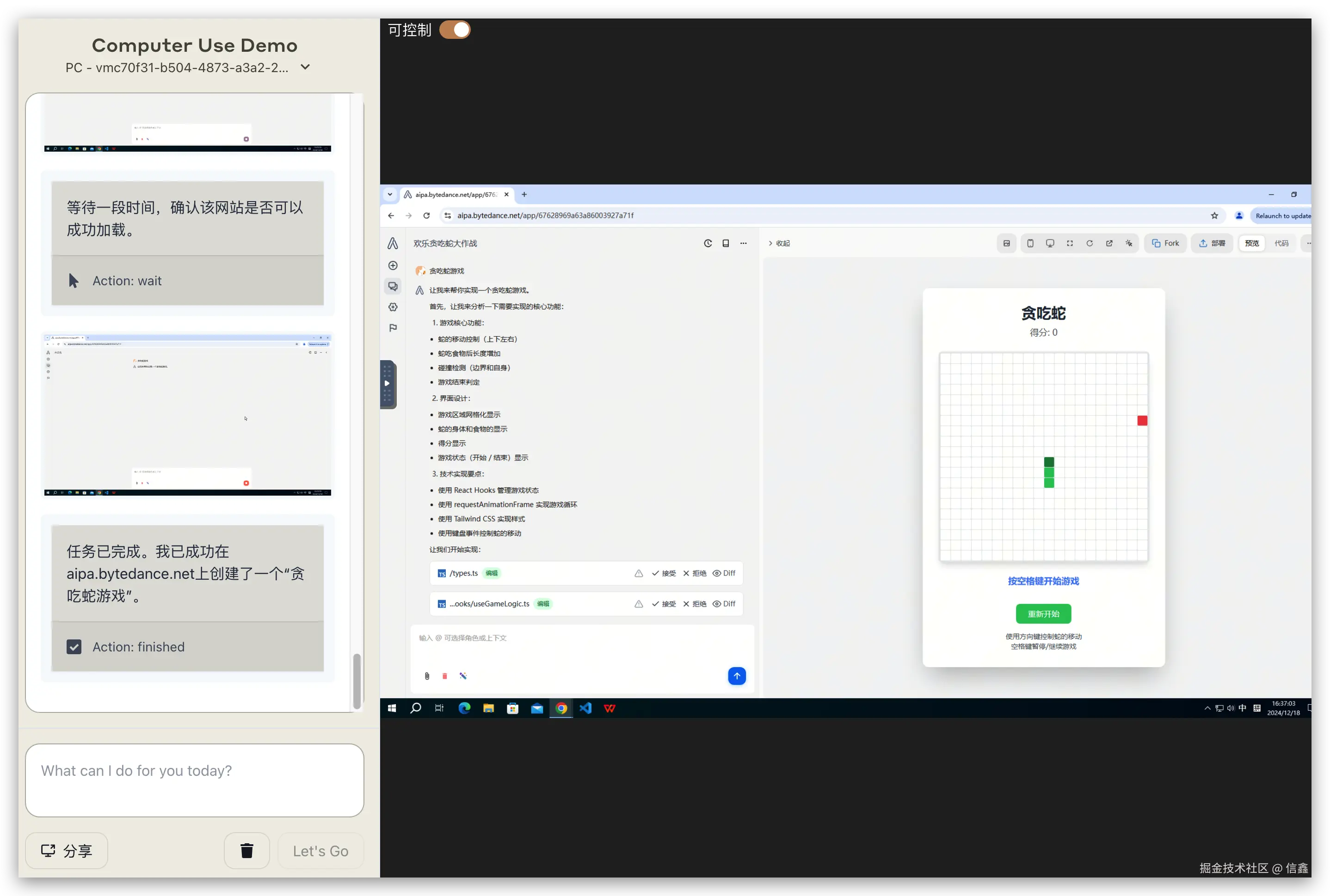
Task: Click the fullscreen preview icon
Action: 1069,244
